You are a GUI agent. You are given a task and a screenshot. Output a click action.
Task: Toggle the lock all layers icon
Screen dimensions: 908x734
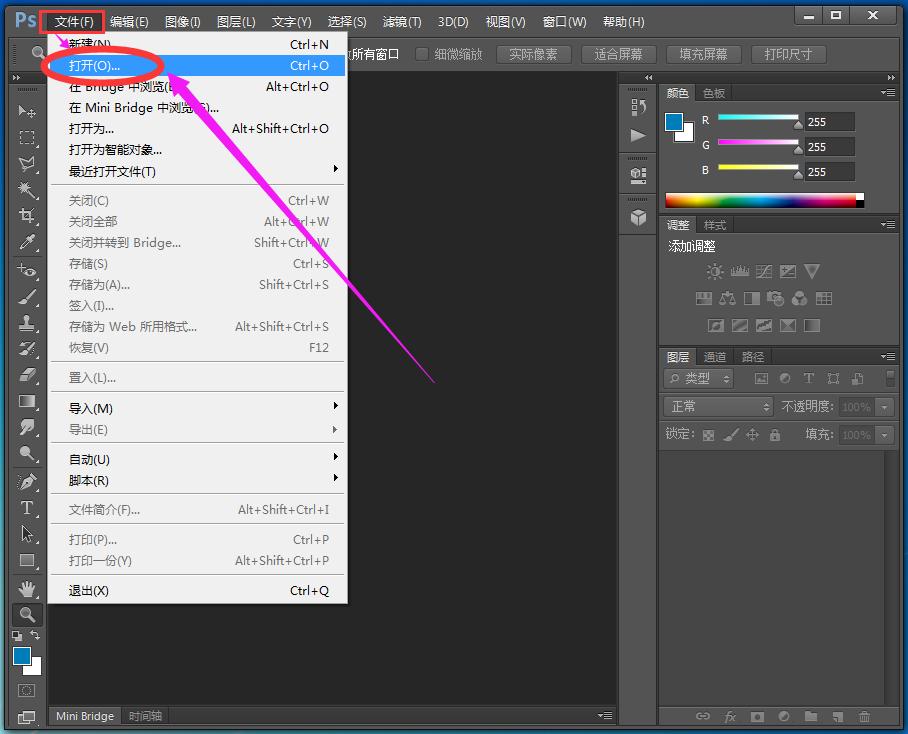click(774, 435)
